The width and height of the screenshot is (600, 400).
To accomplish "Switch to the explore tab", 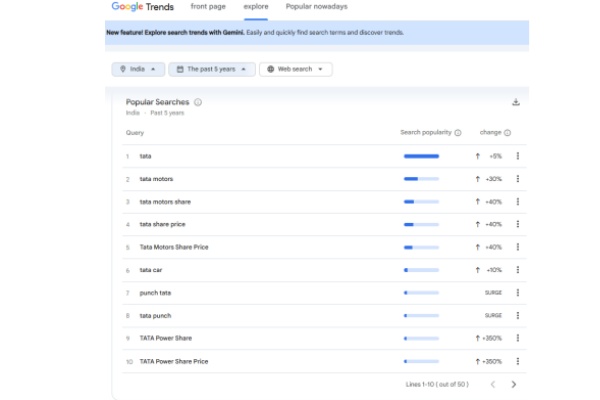I will 256,7.
